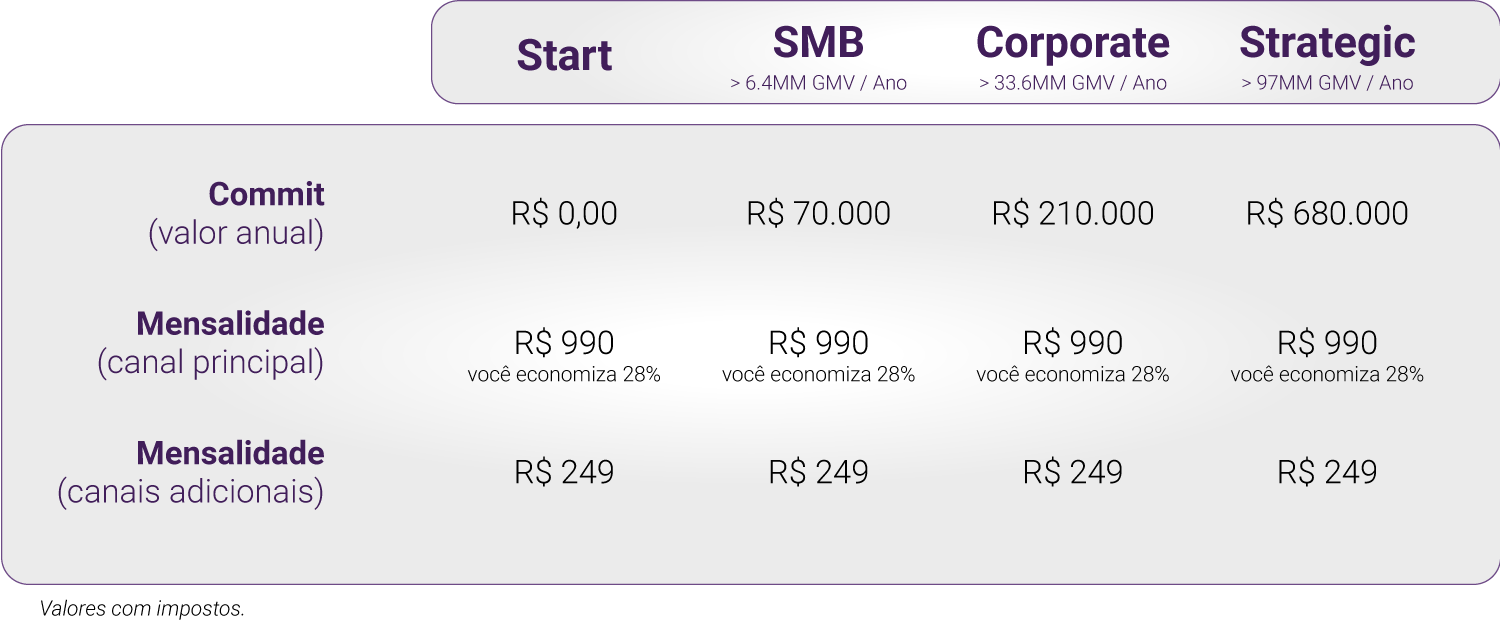Viewport: 1500px width, 621px height.
Task: Click R$ 249 price in Corporate column
Action: 1072,472
